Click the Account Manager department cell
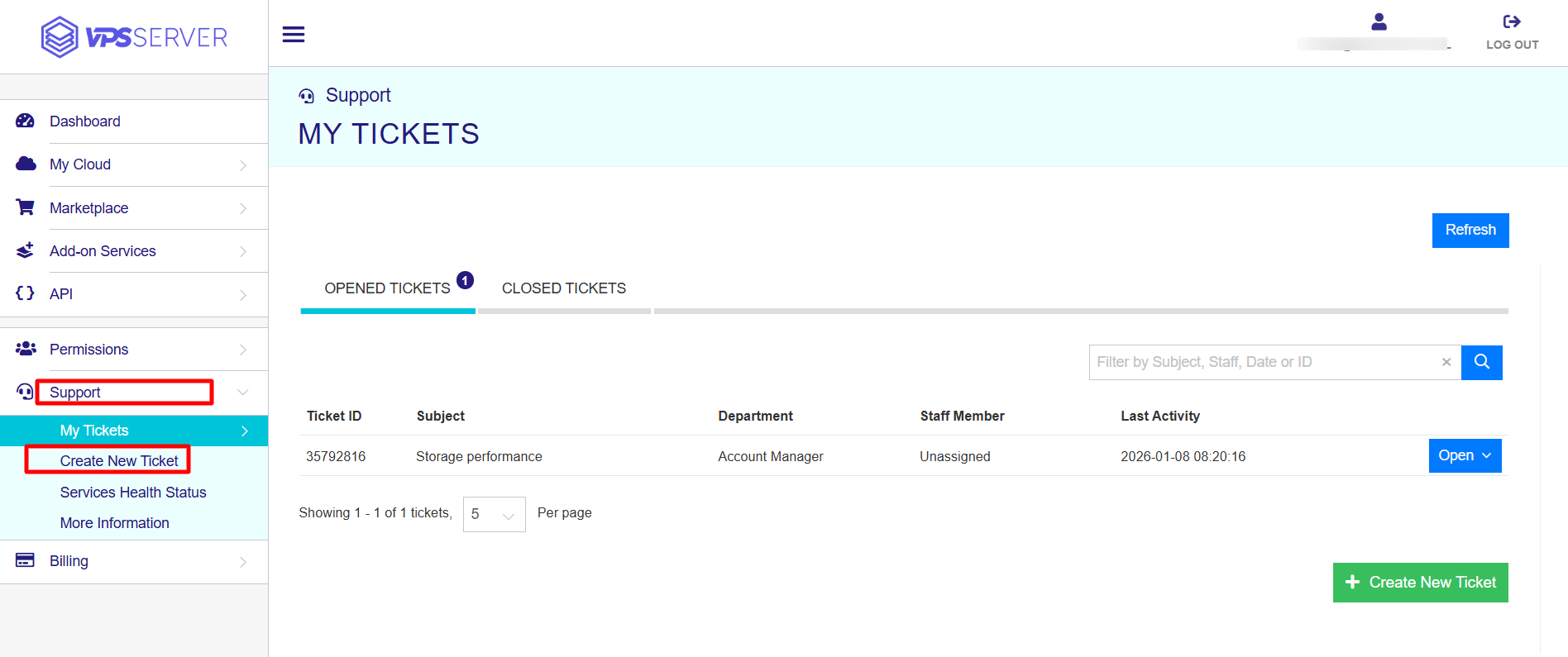1568x657 pixels. [771, 456]
